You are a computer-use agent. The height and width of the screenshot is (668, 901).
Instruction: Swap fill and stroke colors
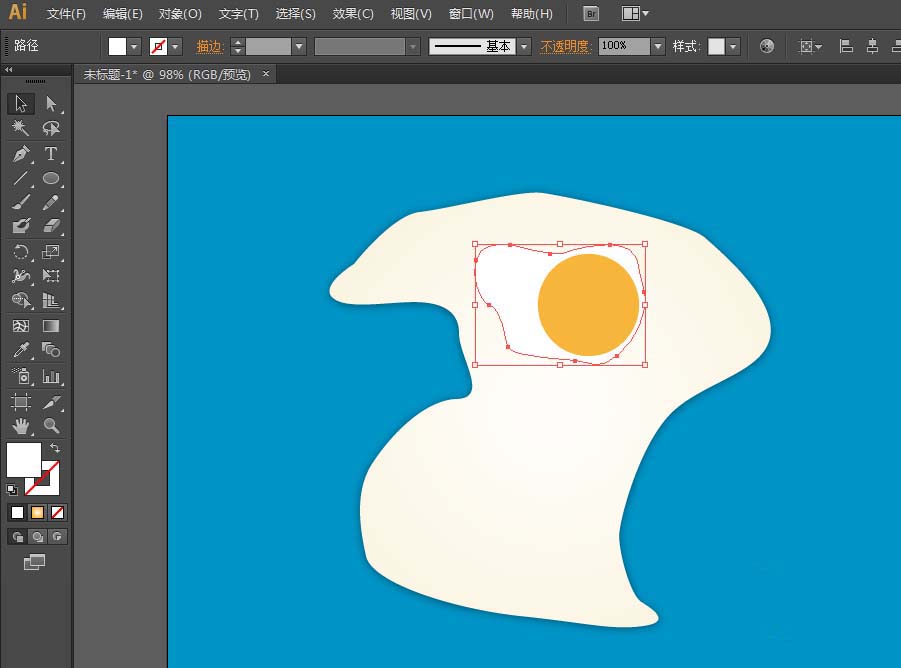tap(56, 448)
